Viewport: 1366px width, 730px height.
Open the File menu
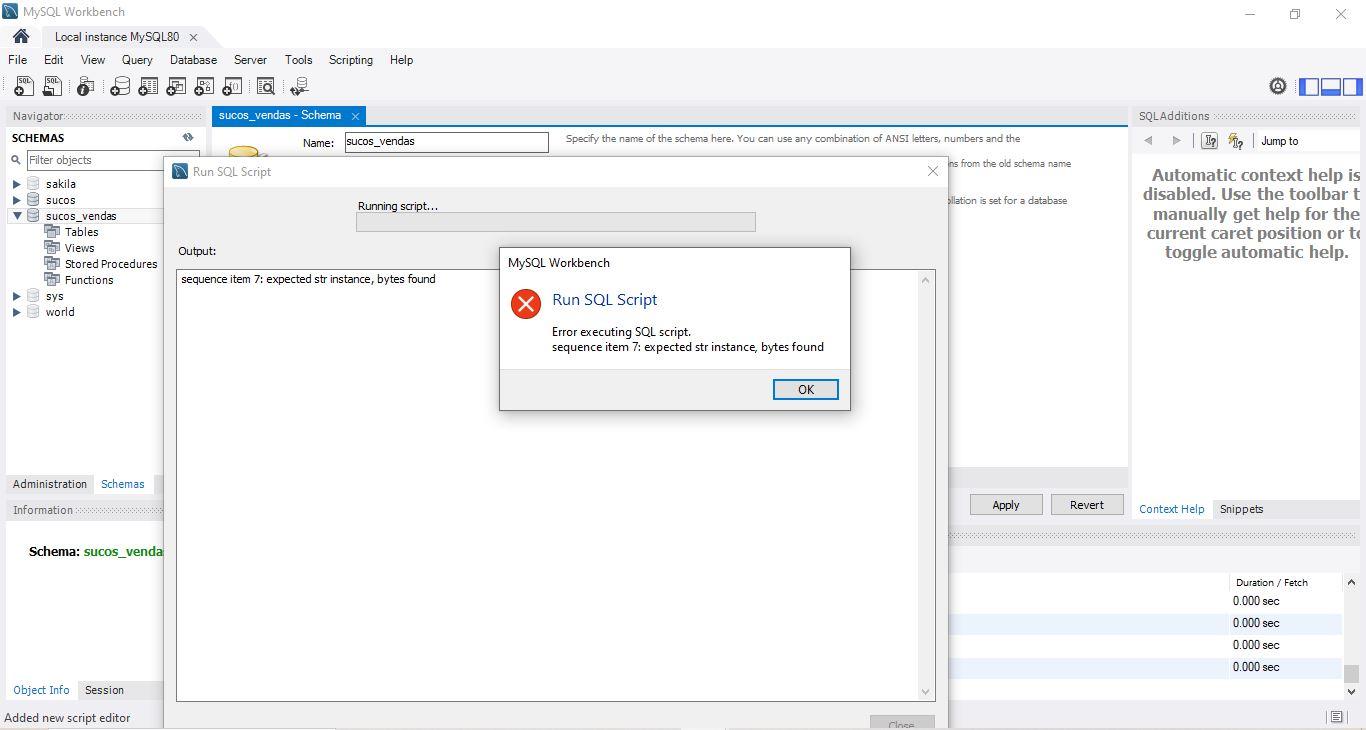pos(18,60)
